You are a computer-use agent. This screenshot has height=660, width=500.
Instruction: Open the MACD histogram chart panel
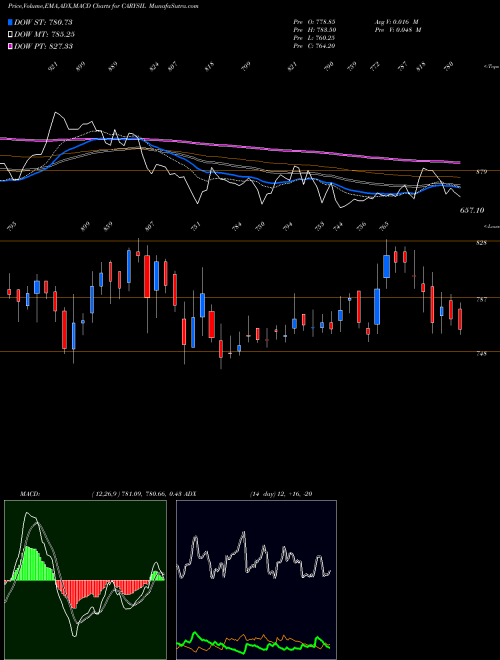point(85,580)
